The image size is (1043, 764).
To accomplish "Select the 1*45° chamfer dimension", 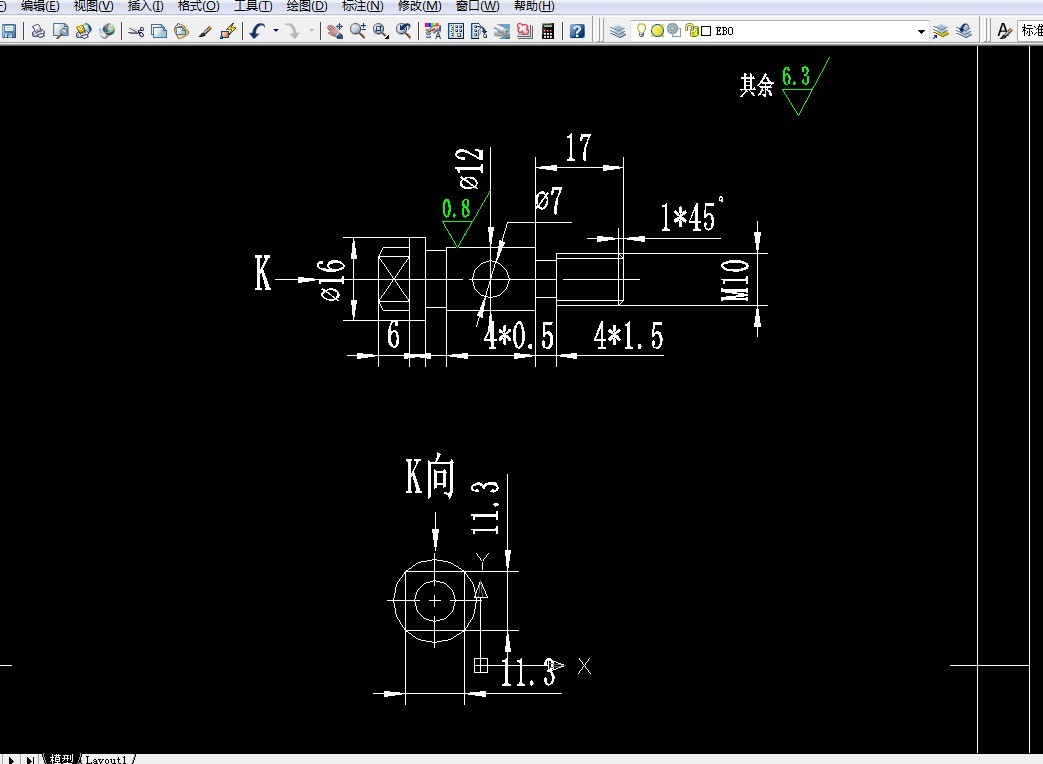I will 691,216.
